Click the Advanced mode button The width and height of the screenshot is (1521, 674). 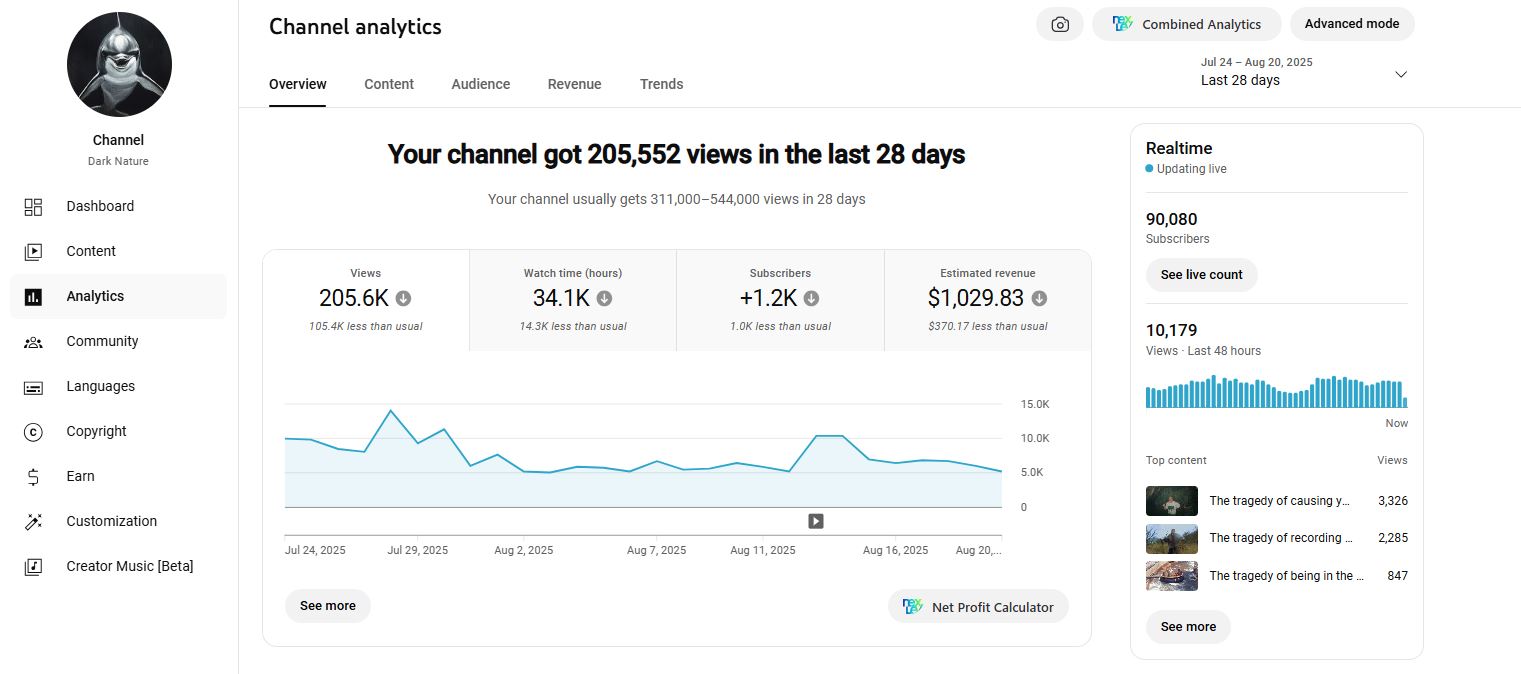(1352, 24)
